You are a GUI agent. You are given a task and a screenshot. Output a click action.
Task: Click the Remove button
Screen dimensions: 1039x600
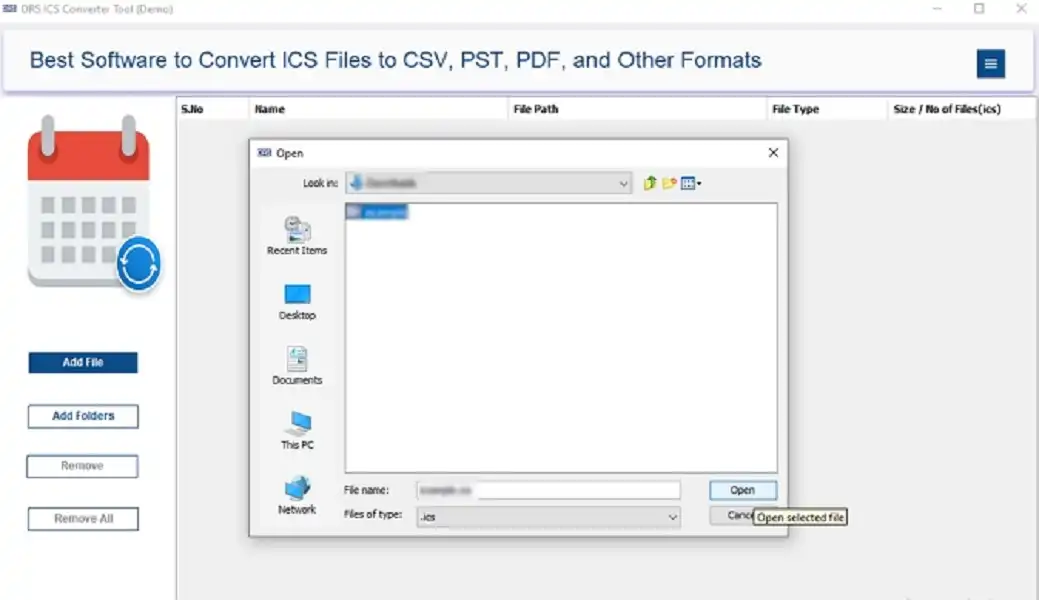82,466
